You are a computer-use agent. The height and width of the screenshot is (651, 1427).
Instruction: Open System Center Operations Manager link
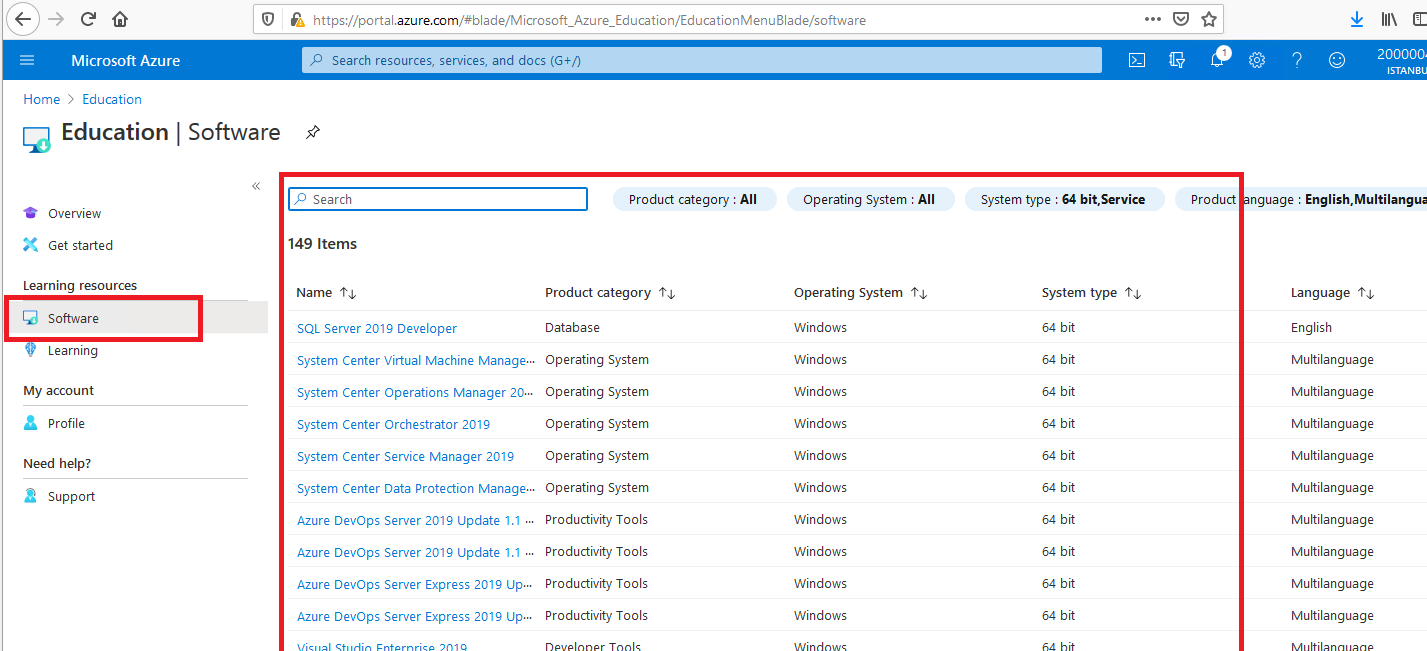coord(414,392)
